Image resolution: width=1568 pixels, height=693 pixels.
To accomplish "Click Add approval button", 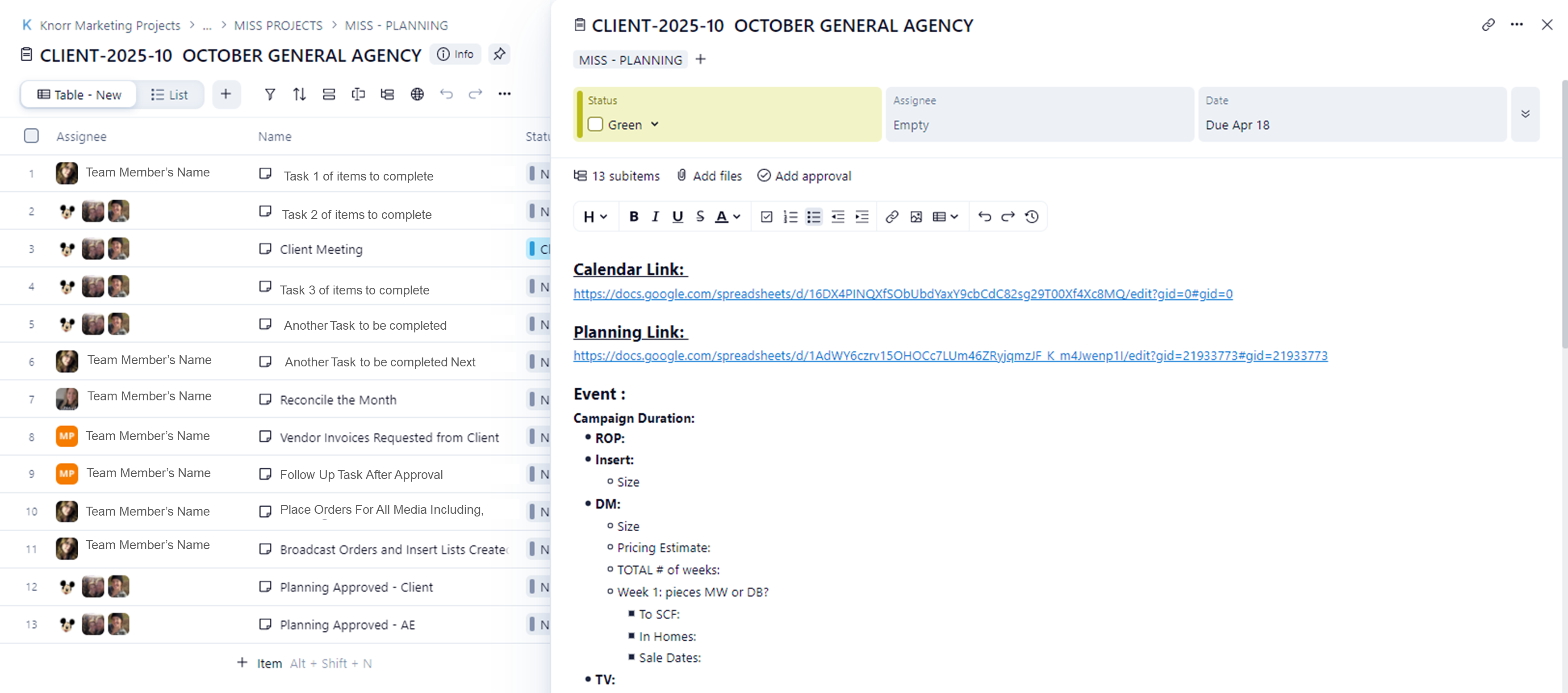I will click(x=804, y=176).
